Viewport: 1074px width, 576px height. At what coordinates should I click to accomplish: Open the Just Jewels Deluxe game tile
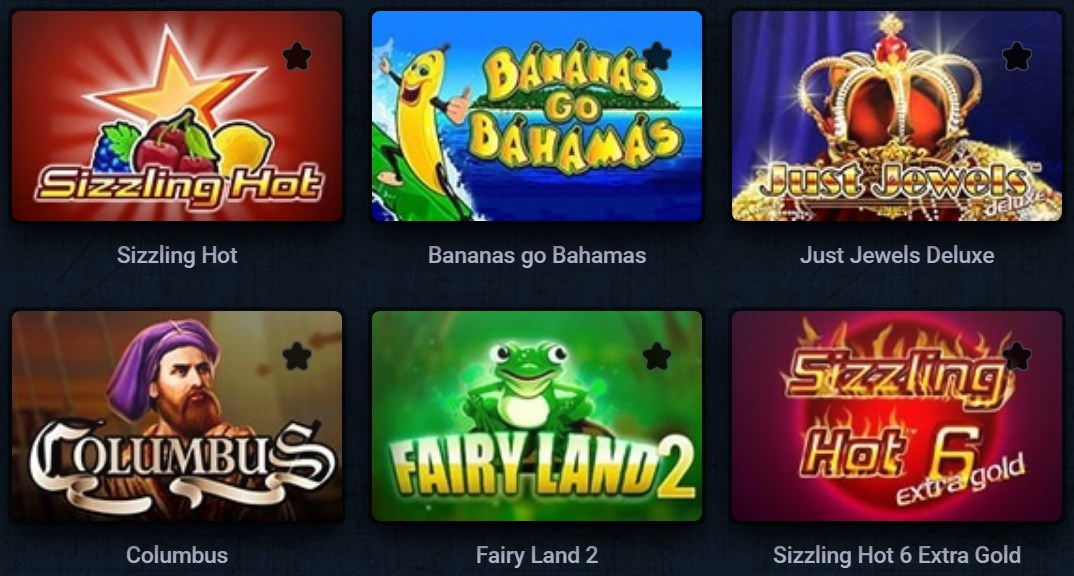897,116
